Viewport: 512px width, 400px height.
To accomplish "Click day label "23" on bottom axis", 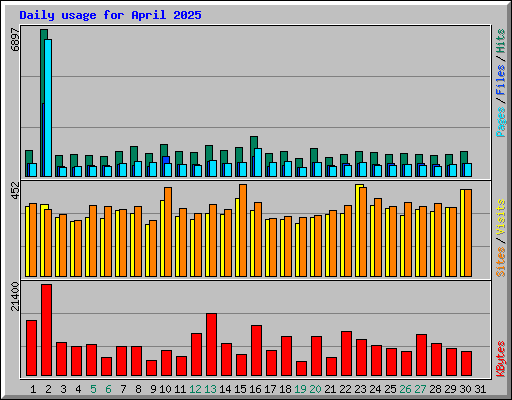I will (360, 389).
